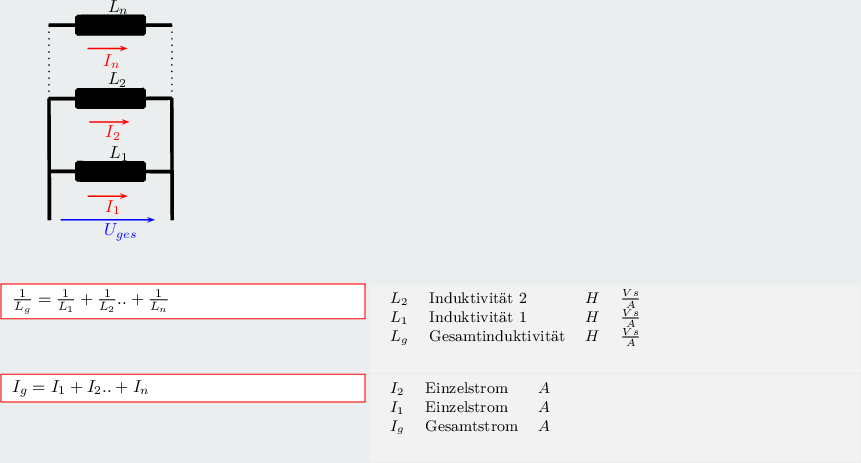The height and width of the screenshot is (463, 861).
Task: Select the red I_2 current label
Action: click(112, 135)
